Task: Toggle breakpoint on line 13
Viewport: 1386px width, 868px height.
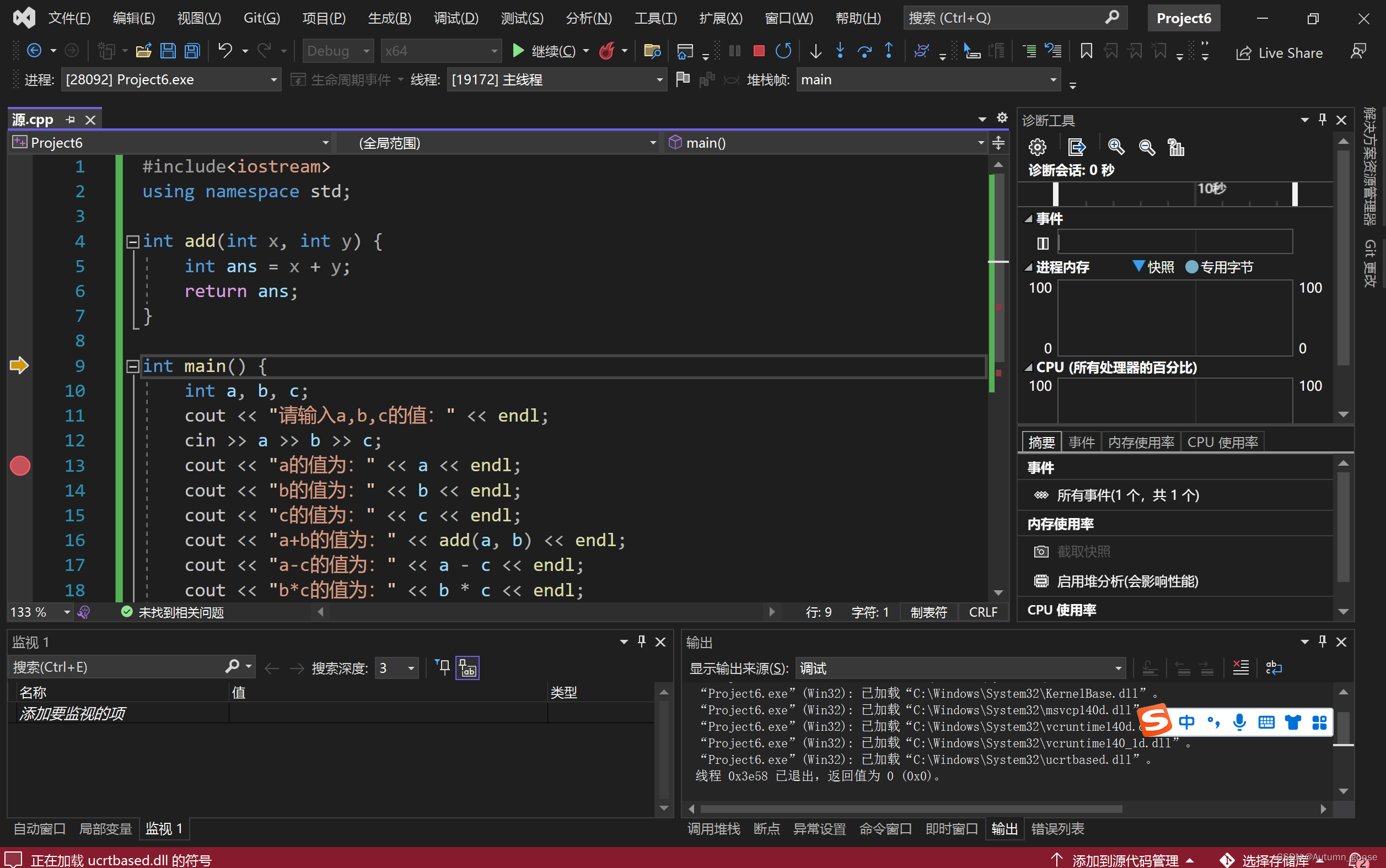Action: 20,466
